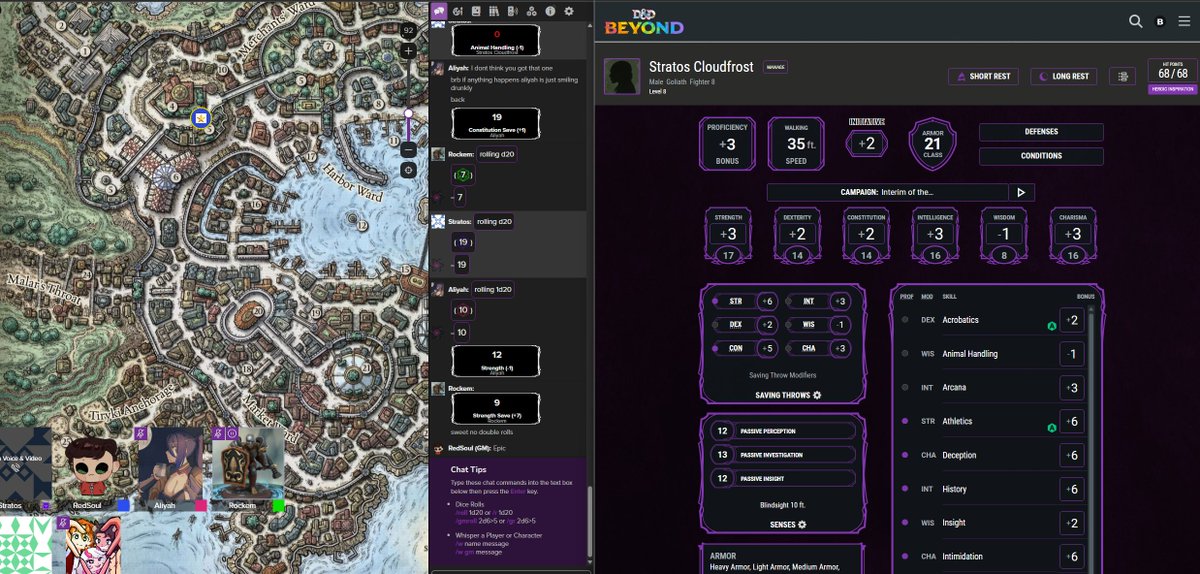This screenshot has height=574, width=1200.
Task: Roll Initiative +2
Action: point(866,143)
